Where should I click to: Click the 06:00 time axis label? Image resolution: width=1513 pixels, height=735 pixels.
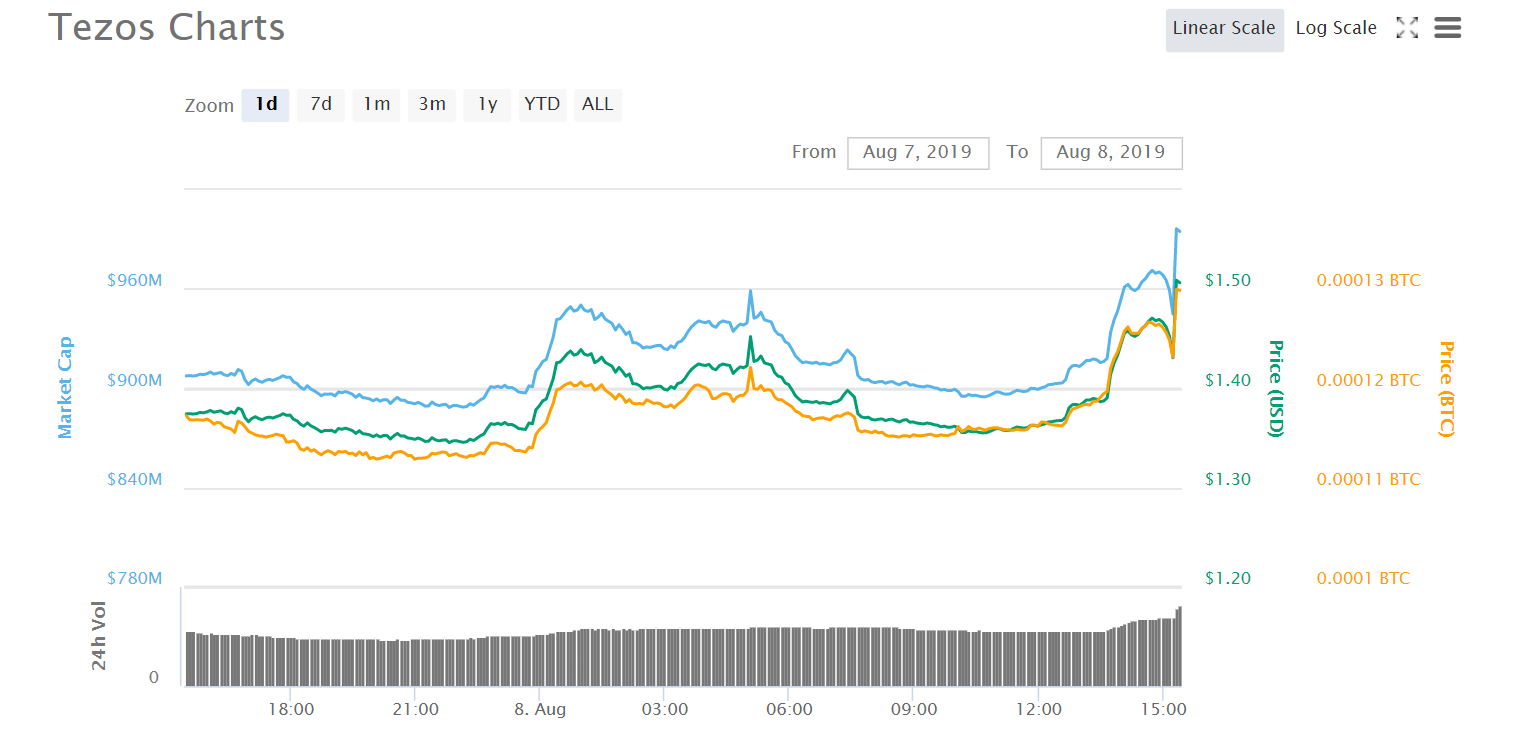click(789, 710)
